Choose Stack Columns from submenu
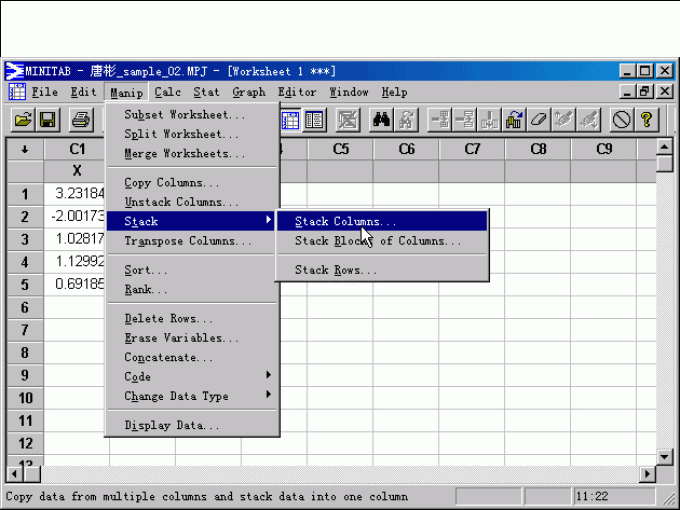680x510 pixels. pos(345,221)
